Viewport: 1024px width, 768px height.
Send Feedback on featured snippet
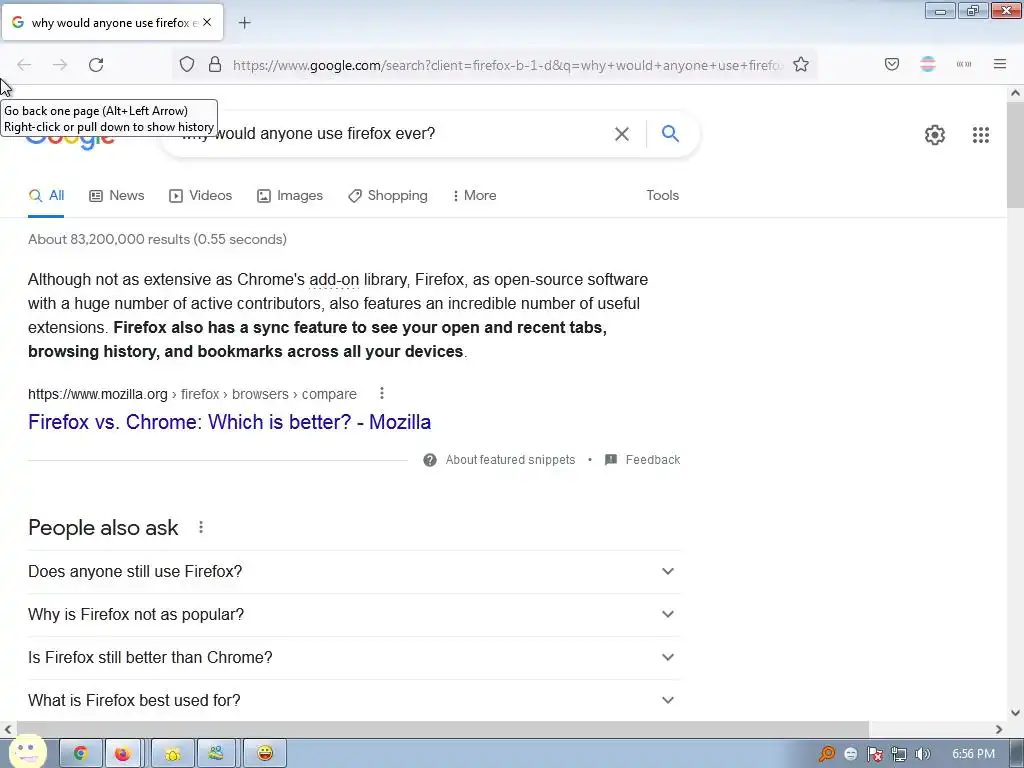pyautogui.click(x=643, y=460)
